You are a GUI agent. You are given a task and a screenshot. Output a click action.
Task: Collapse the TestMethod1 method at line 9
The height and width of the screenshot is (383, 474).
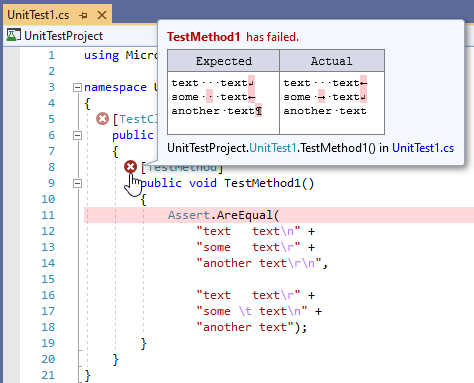(77, 183)
